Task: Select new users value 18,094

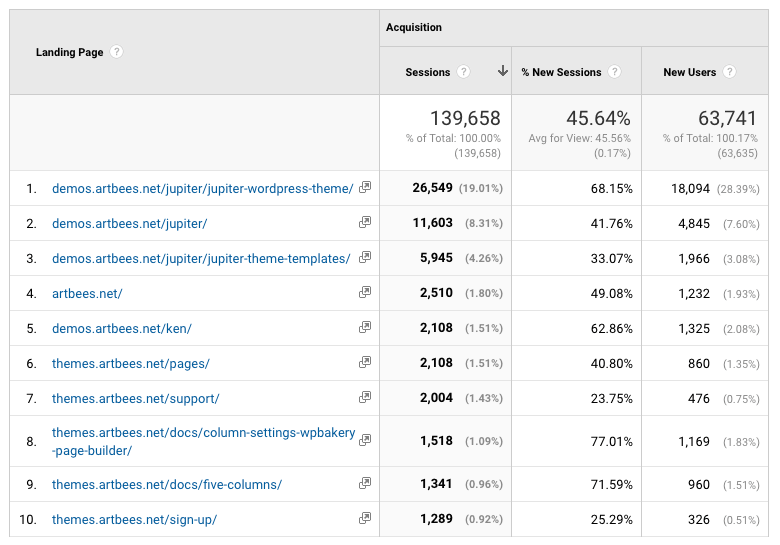Action: (690, 188)
